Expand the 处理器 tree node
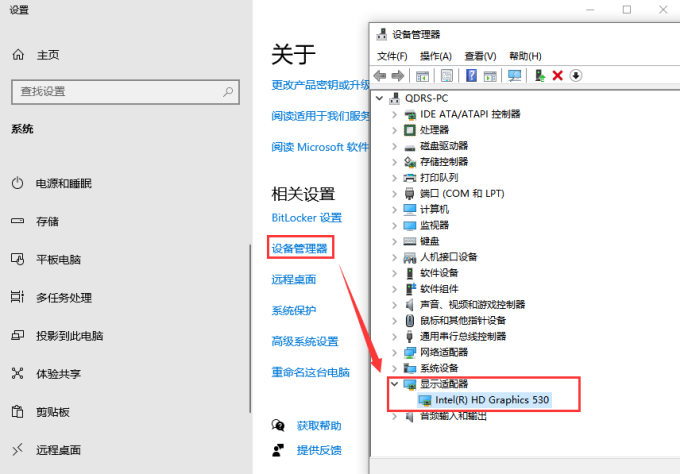This screenshot has width=680, height=474. coord(395,130)
